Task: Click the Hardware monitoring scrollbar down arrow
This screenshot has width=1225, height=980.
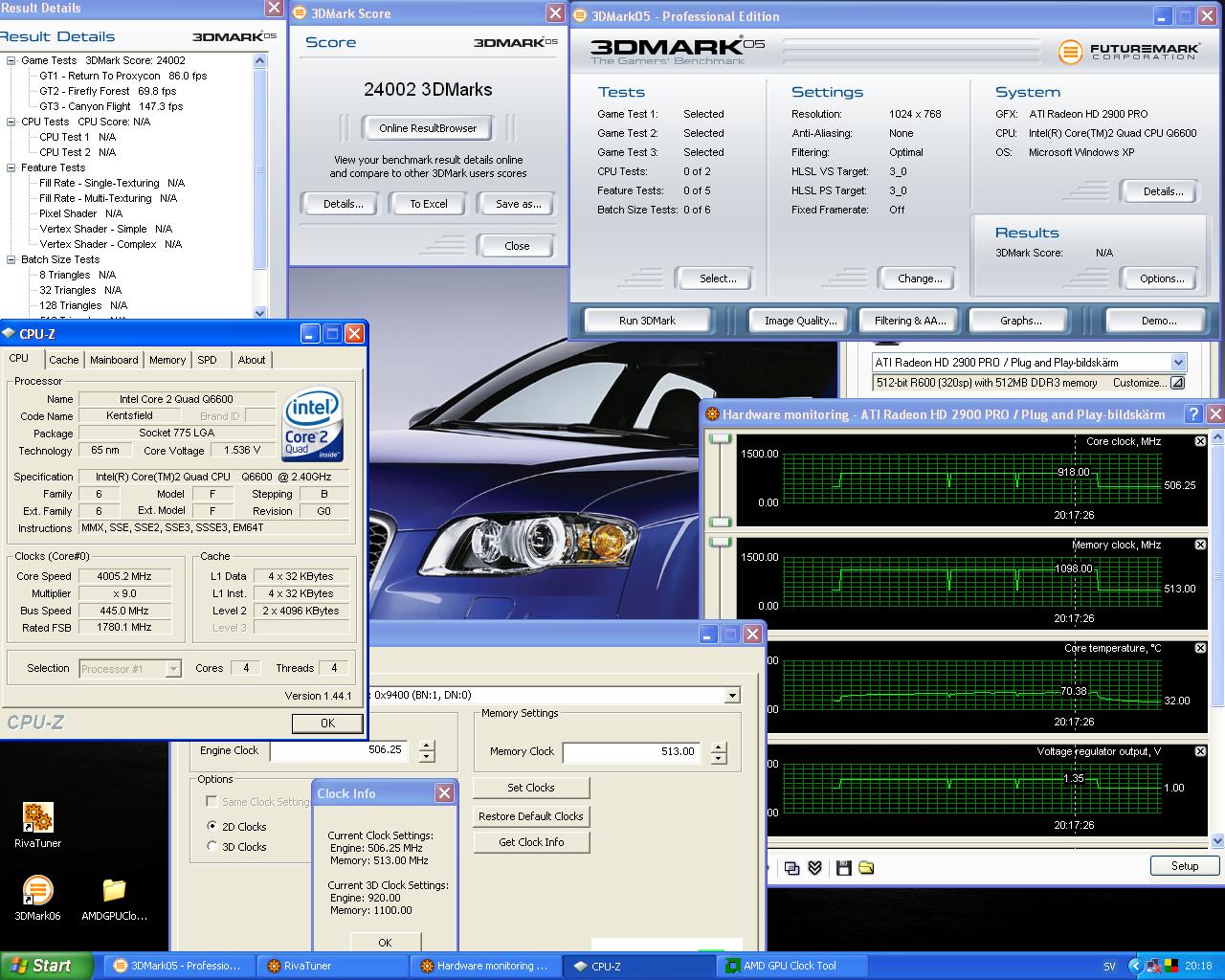Action: (1217, 841)
